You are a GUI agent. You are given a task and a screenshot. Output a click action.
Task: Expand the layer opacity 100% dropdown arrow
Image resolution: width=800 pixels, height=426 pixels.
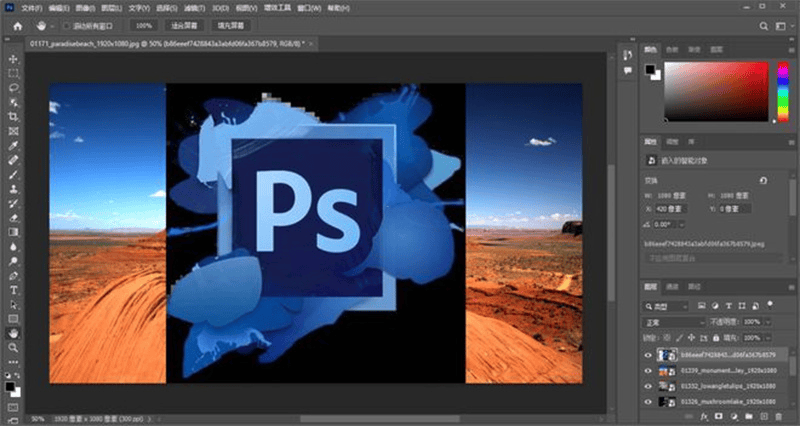(x=767, y=322)
